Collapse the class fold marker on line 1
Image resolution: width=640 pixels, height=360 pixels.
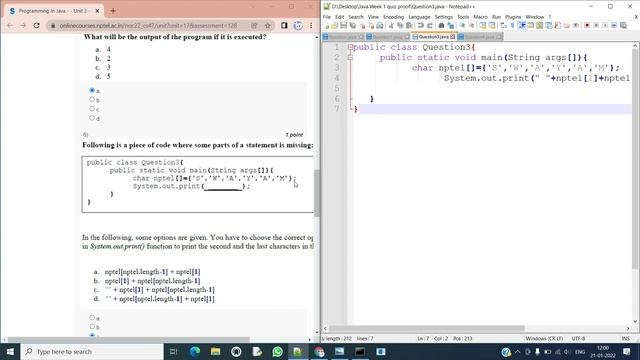(x=350, y=47)
